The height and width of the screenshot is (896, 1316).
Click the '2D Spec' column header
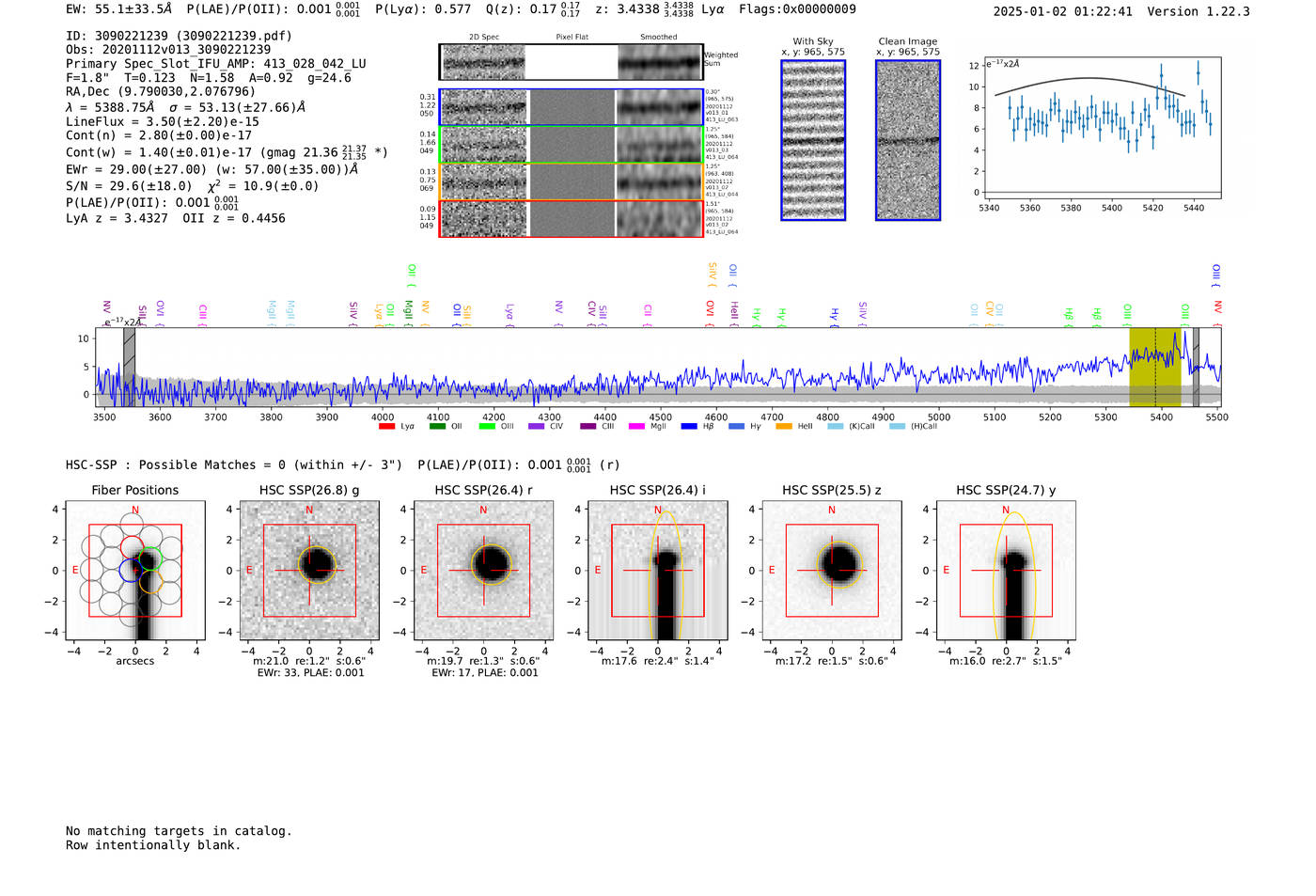(x=484, y=38)
